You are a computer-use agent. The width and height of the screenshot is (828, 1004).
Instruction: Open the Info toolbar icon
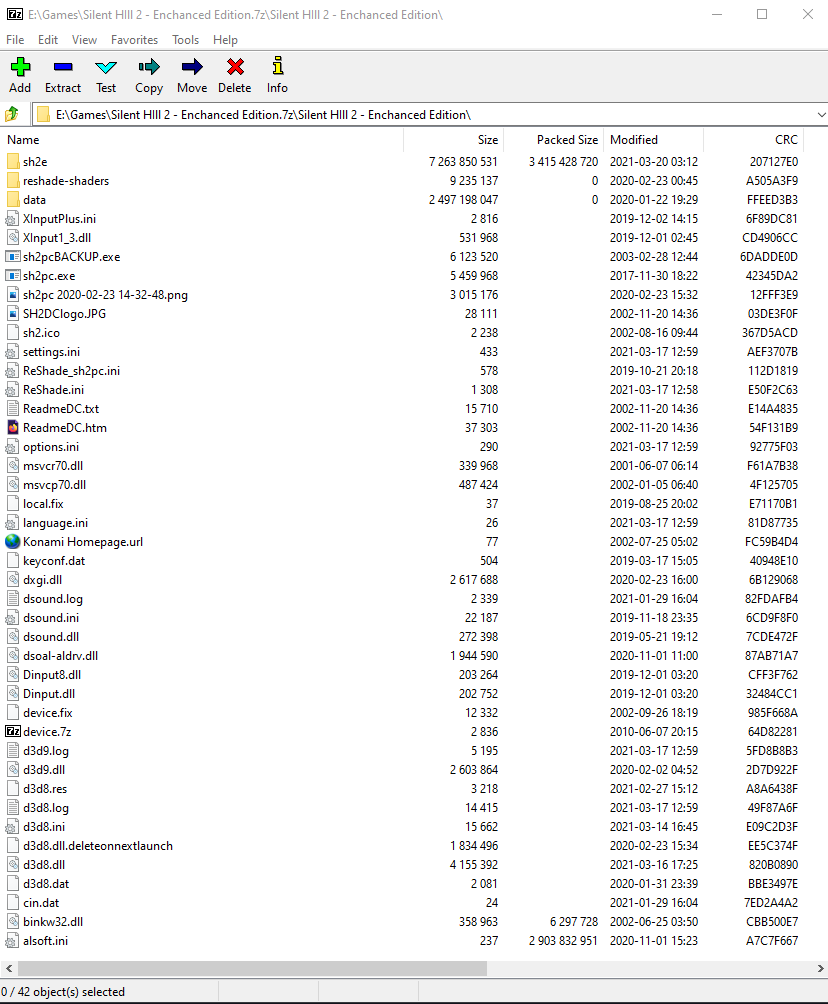(277, 66)
